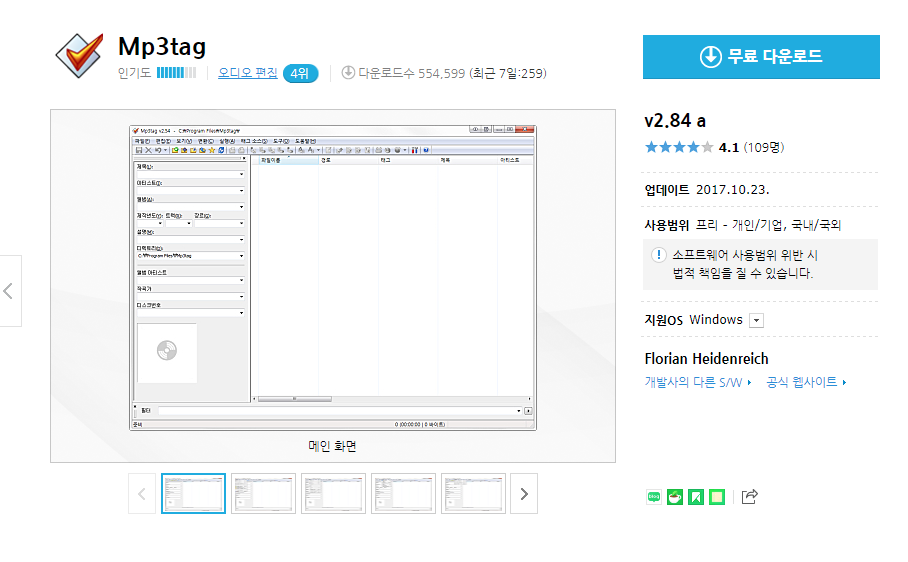Select the fourth screenshot thumbnail

[404, 494]
